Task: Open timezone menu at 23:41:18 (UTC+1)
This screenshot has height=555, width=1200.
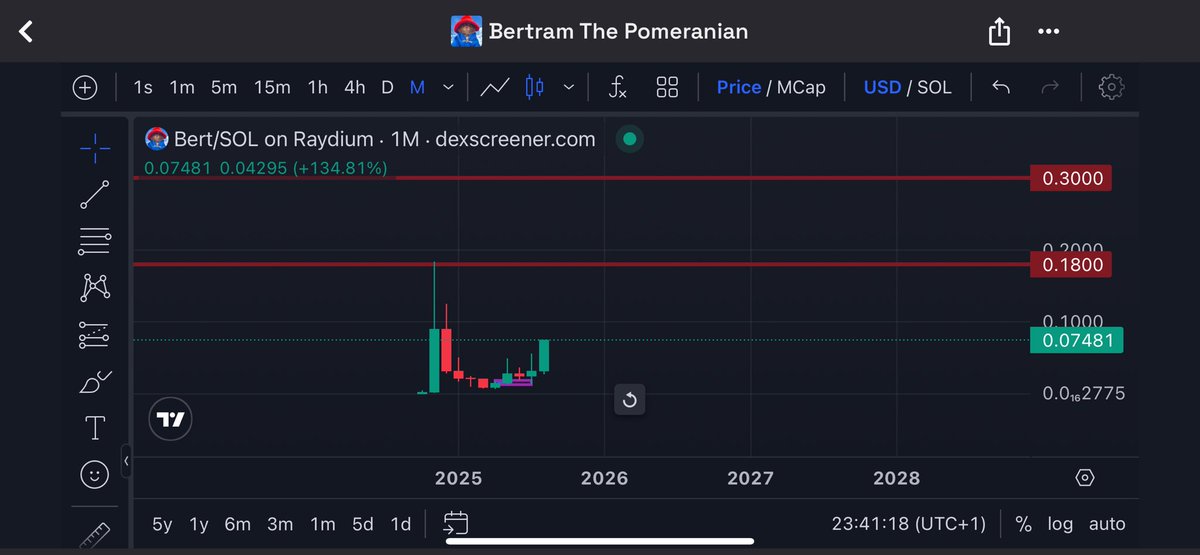Action: tap(909, 524)
